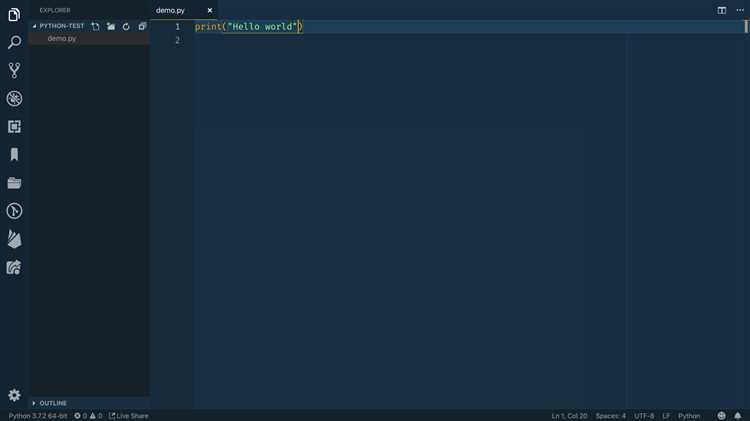Close the demo.py tab
This screenshot has width=750, height=421.
tap(210, 10)
